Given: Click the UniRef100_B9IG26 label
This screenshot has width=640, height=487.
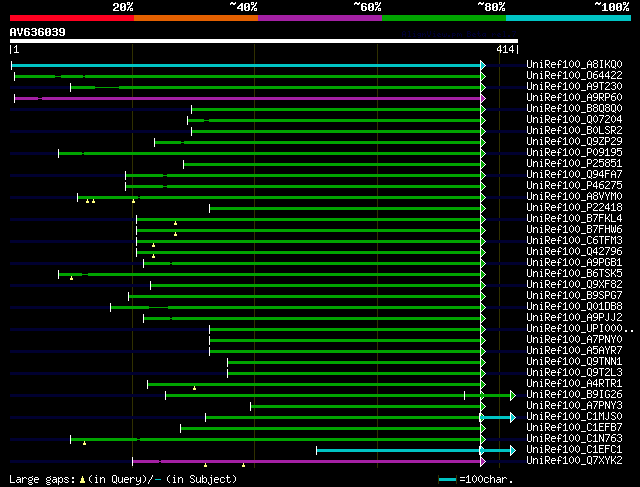Looking at the screenshot, I should [x=574, y=395].
